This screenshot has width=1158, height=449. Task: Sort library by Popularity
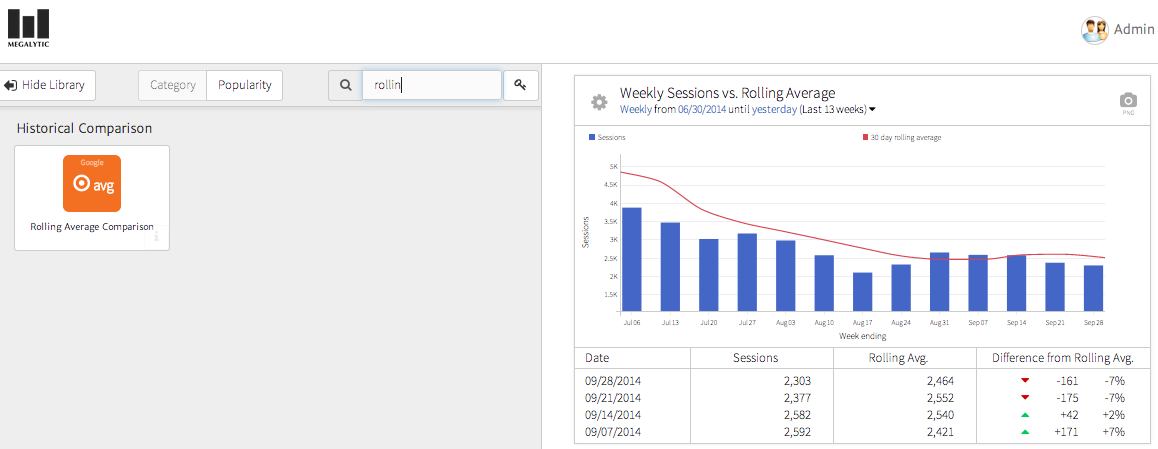(x=245, y=85)
